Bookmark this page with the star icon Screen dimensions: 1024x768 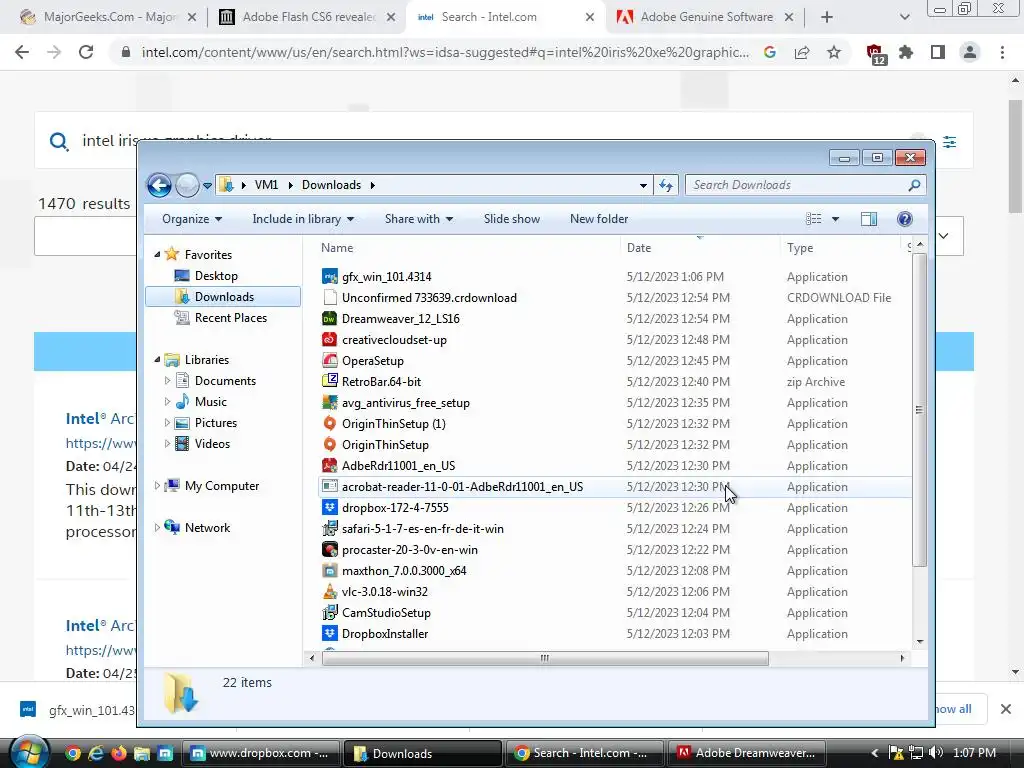tap(834, 52)
